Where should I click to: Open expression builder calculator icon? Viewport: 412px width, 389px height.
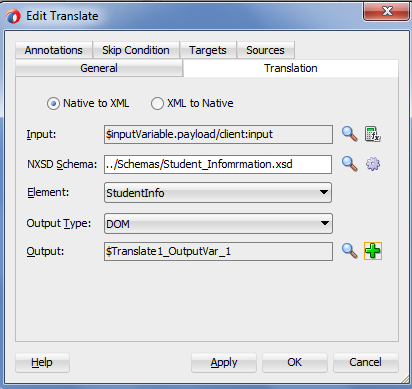click(x=373, y=134)
